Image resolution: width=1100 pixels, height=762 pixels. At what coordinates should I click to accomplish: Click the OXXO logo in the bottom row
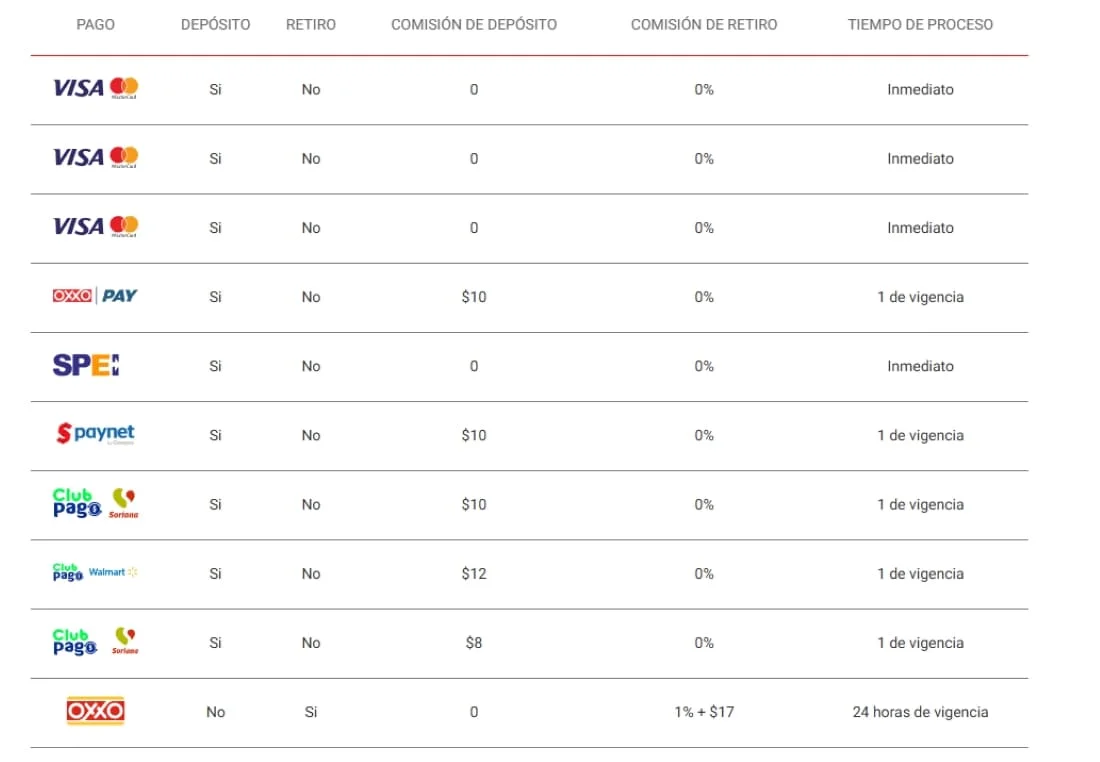[x=95, y=711]
